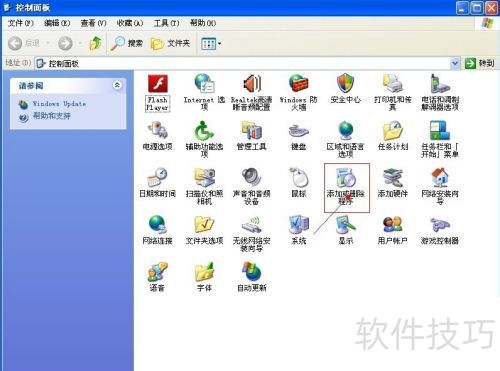Expand the address bar dropdown arrow
The height and width of the screenshot is (371, 500).
pos(455,63)
